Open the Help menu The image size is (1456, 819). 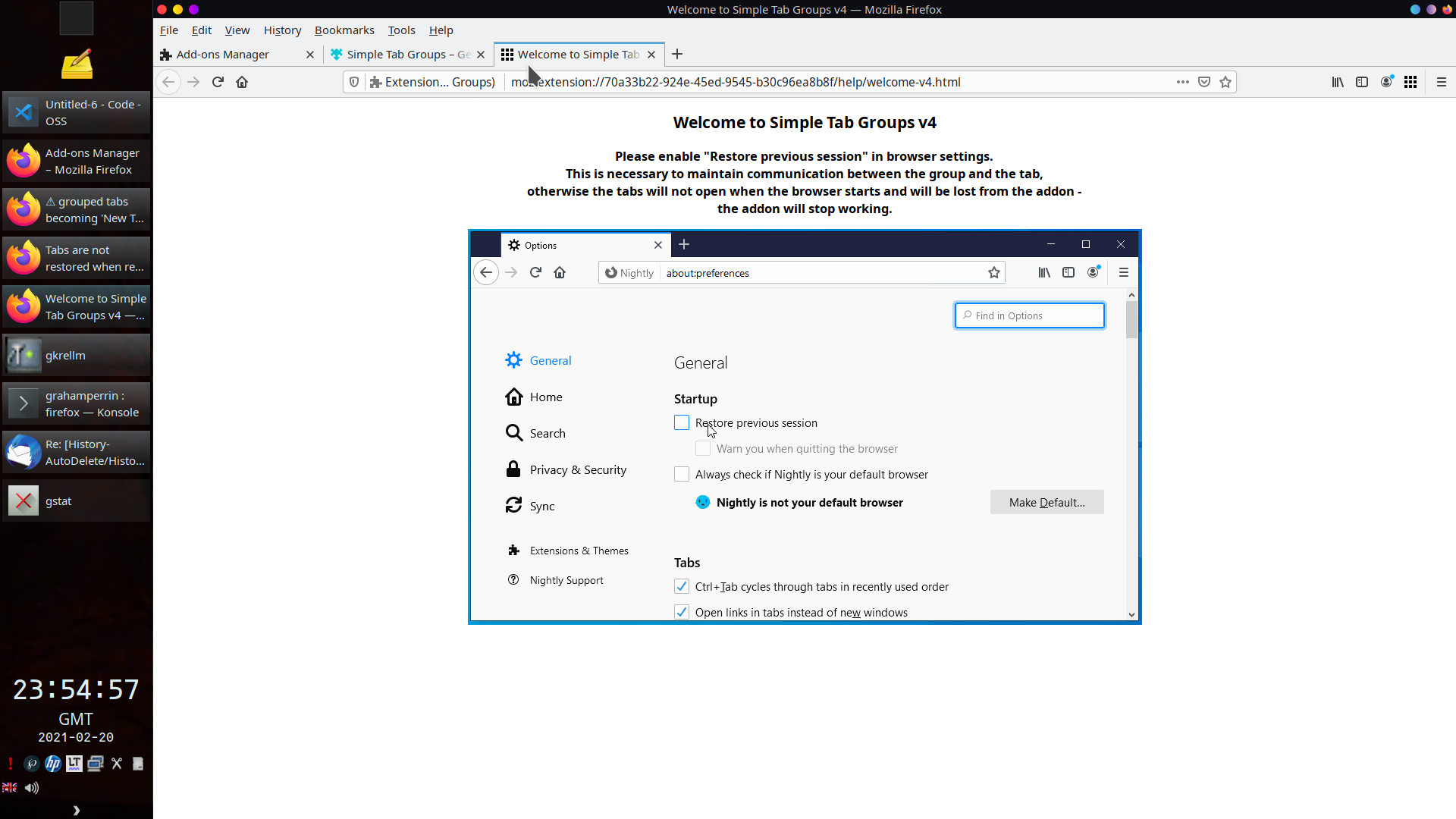441,30
